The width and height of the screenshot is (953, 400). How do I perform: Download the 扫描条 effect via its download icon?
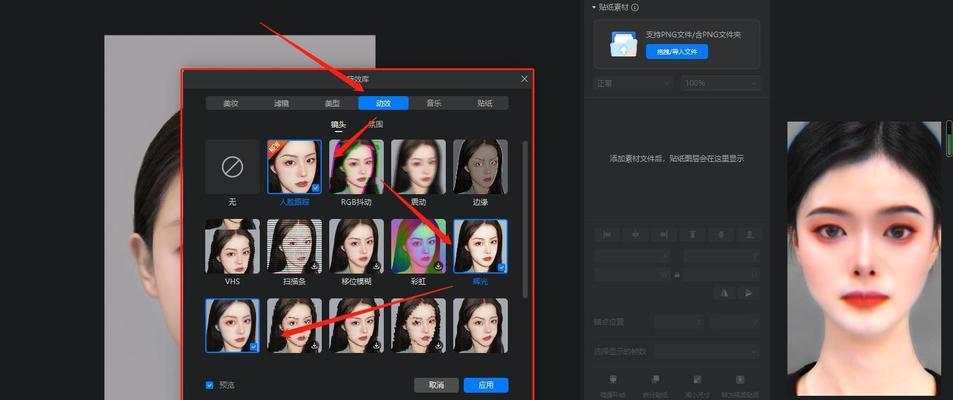pos(315,267)
